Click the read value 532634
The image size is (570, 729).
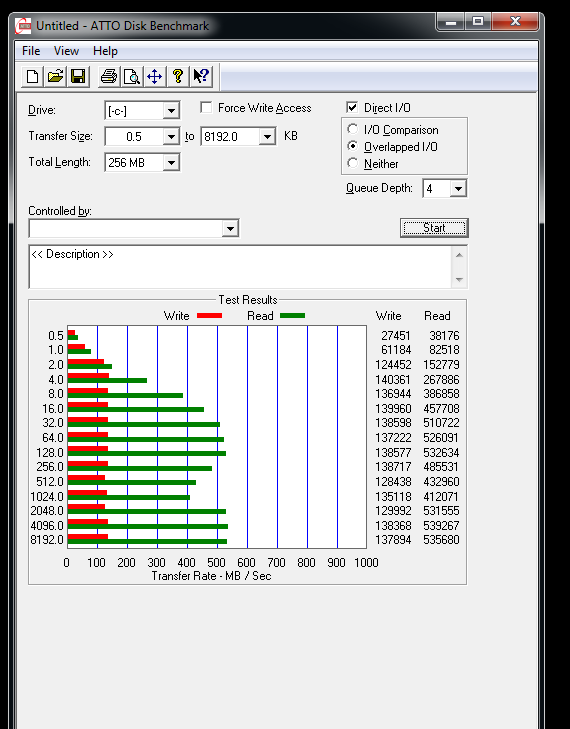[x=441, y=452]
